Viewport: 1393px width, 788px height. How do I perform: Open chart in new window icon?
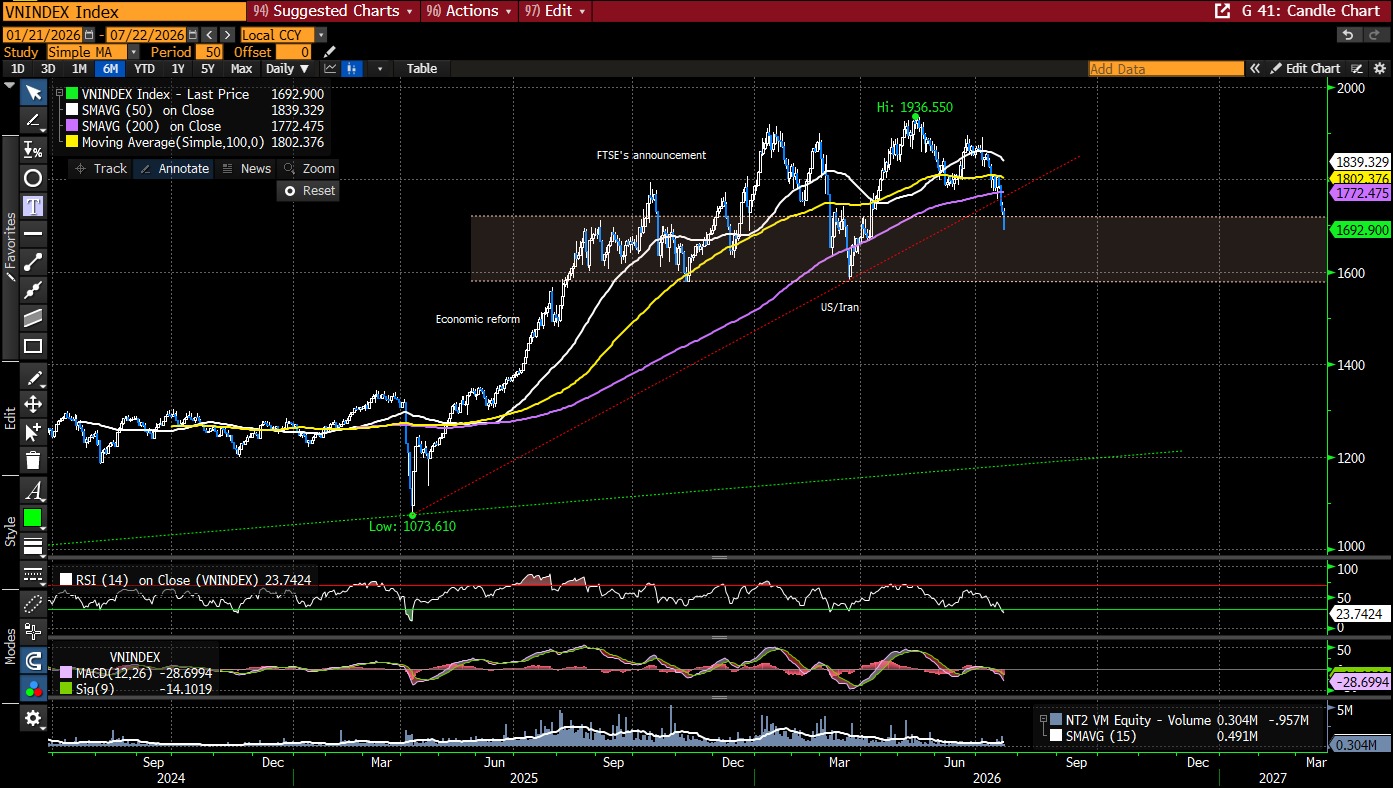coord(1222,11)
